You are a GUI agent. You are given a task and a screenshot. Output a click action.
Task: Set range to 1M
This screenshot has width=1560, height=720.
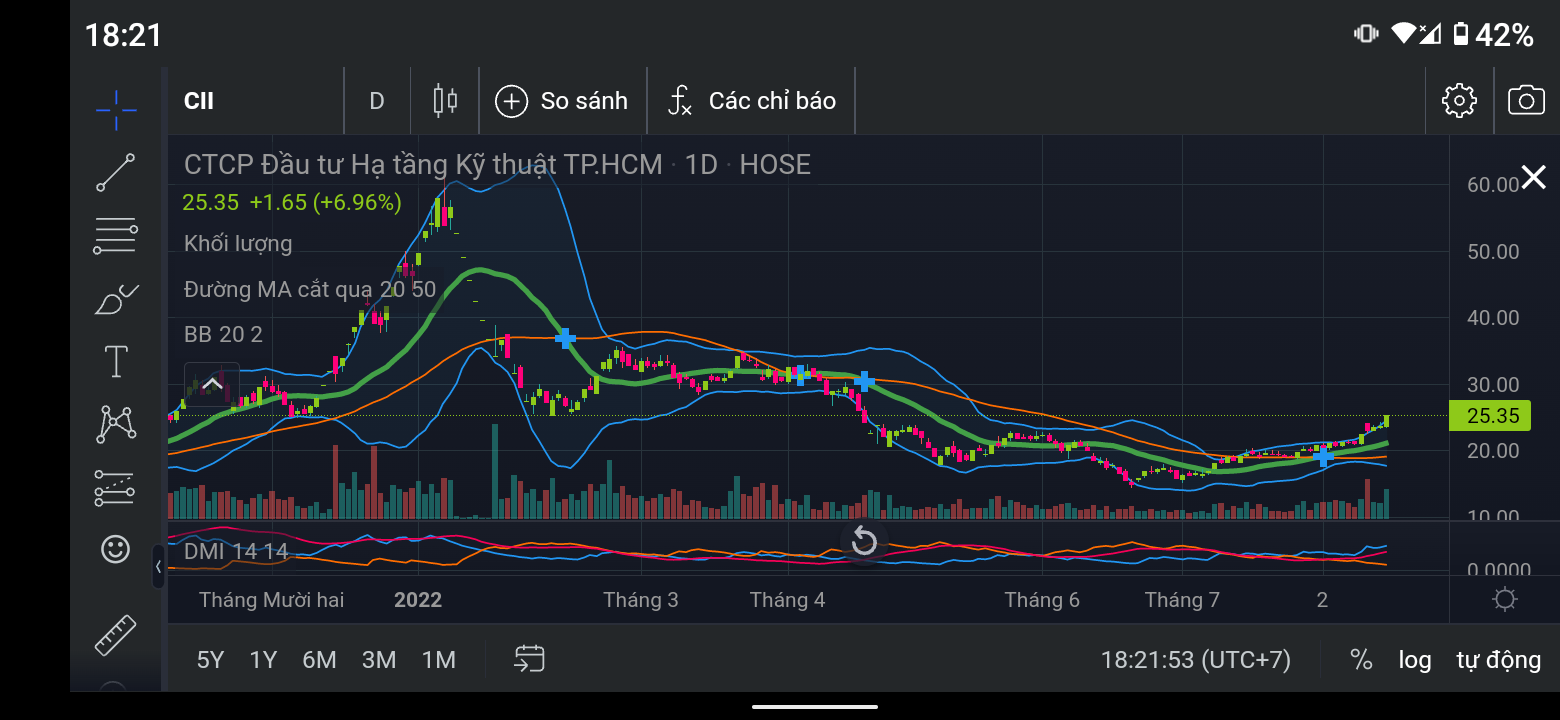[438, 660]
